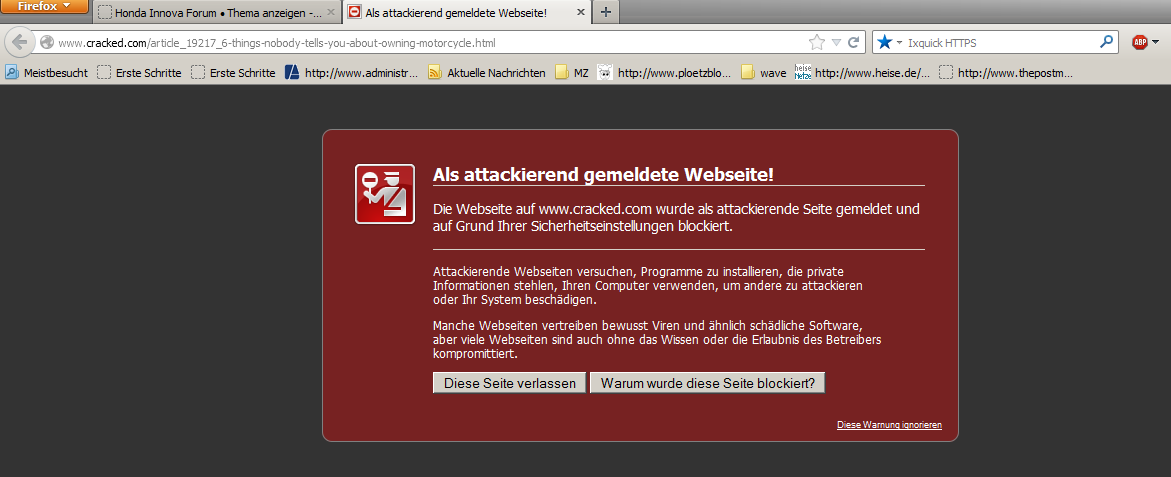This screenshot has width=1171, height=477.
Task: Click 'Diese Seite verlassen' button
Action: tap(509, 383)
